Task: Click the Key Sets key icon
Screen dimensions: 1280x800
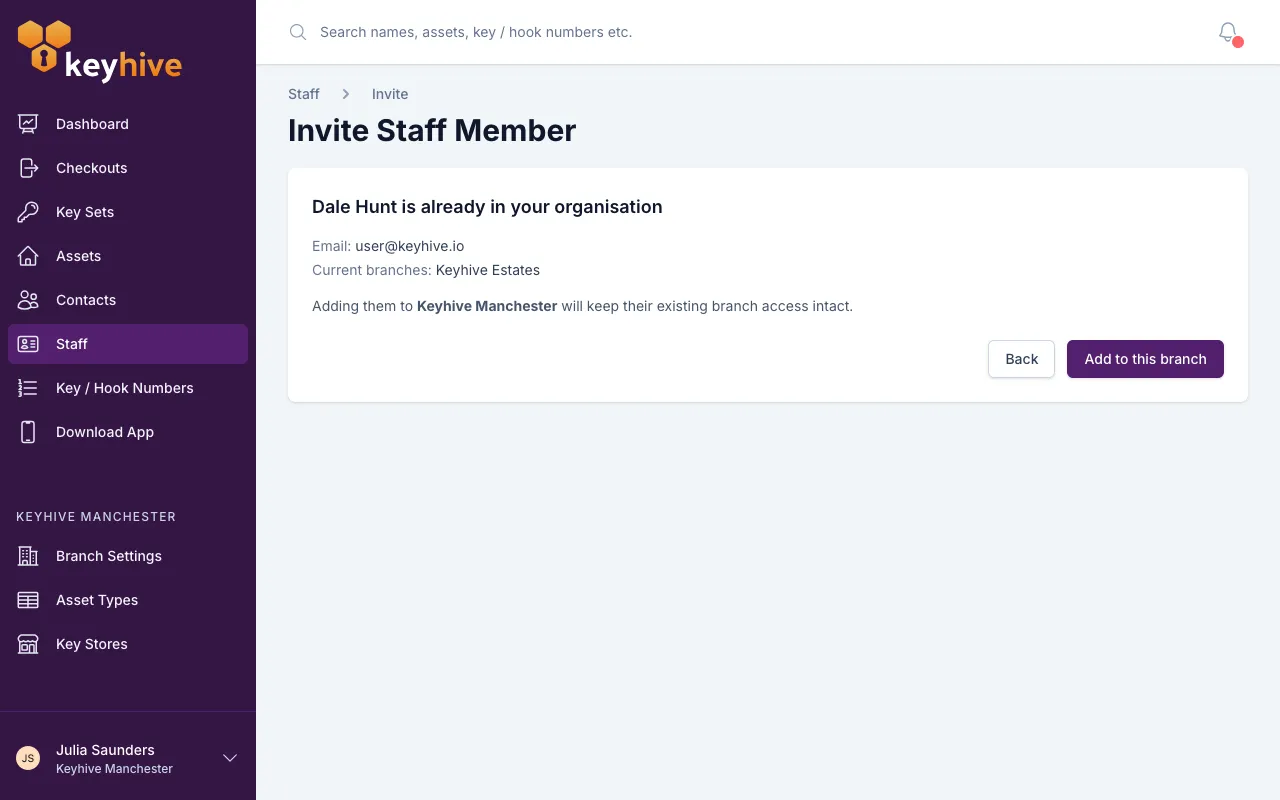Action: click(28, 212)
